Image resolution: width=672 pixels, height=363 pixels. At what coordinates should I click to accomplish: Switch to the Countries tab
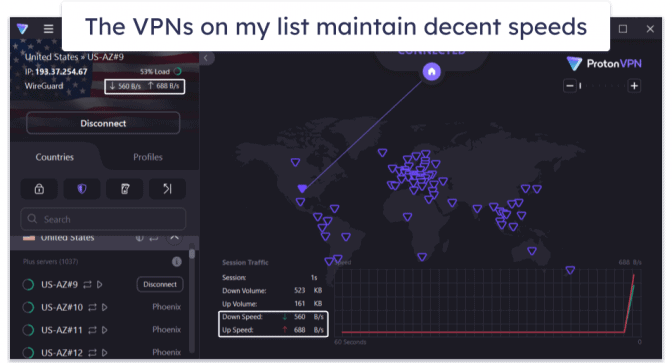point(54,157)
